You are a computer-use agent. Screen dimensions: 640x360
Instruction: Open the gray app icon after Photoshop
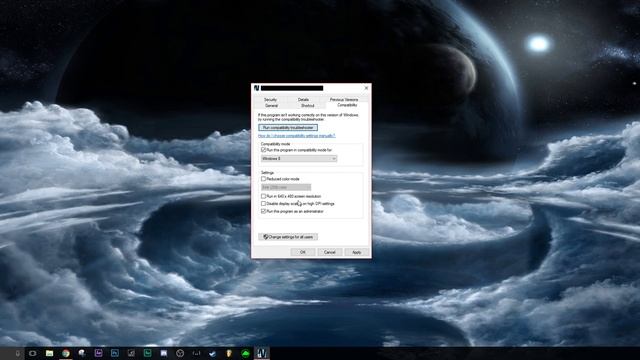131,353
